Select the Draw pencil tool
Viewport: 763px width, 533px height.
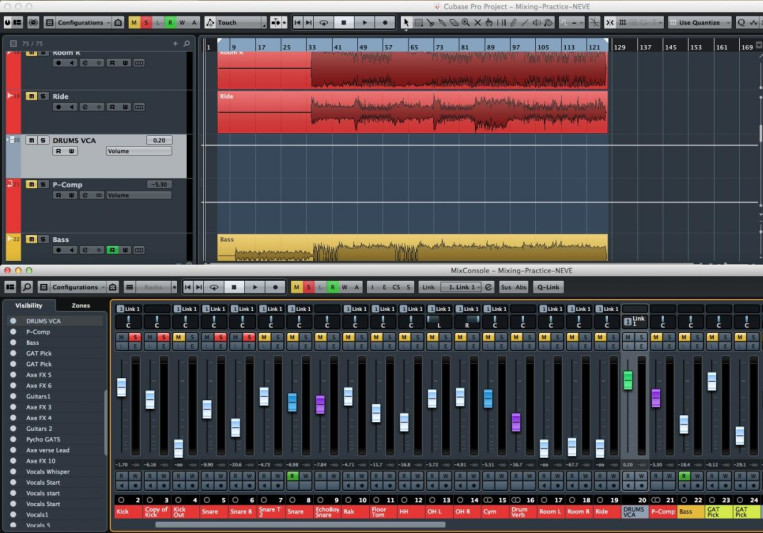coord(513,22)
